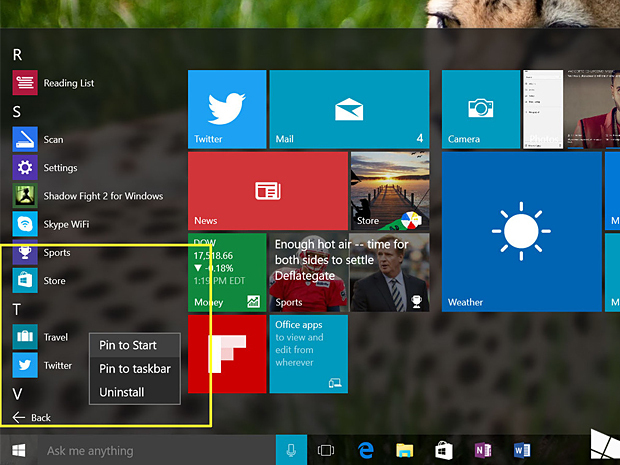The width and height of the screenshot is (620, 465).
Task: Click the Shadow Fight 2 for Windows label
Action: tap(103, 196)
